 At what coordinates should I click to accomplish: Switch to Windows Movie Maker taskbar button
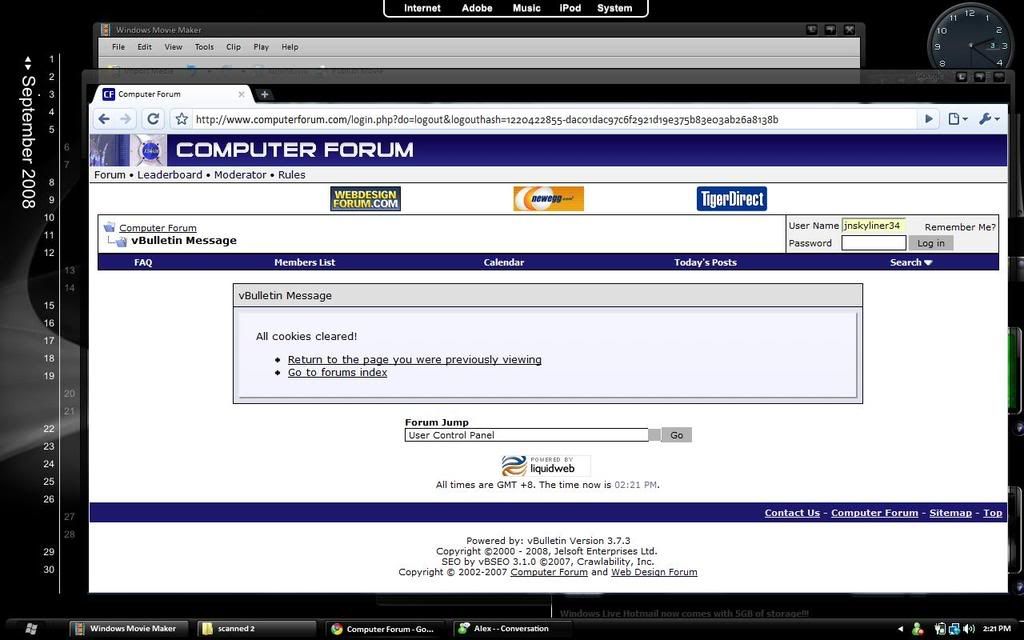(x=127, y=629)
